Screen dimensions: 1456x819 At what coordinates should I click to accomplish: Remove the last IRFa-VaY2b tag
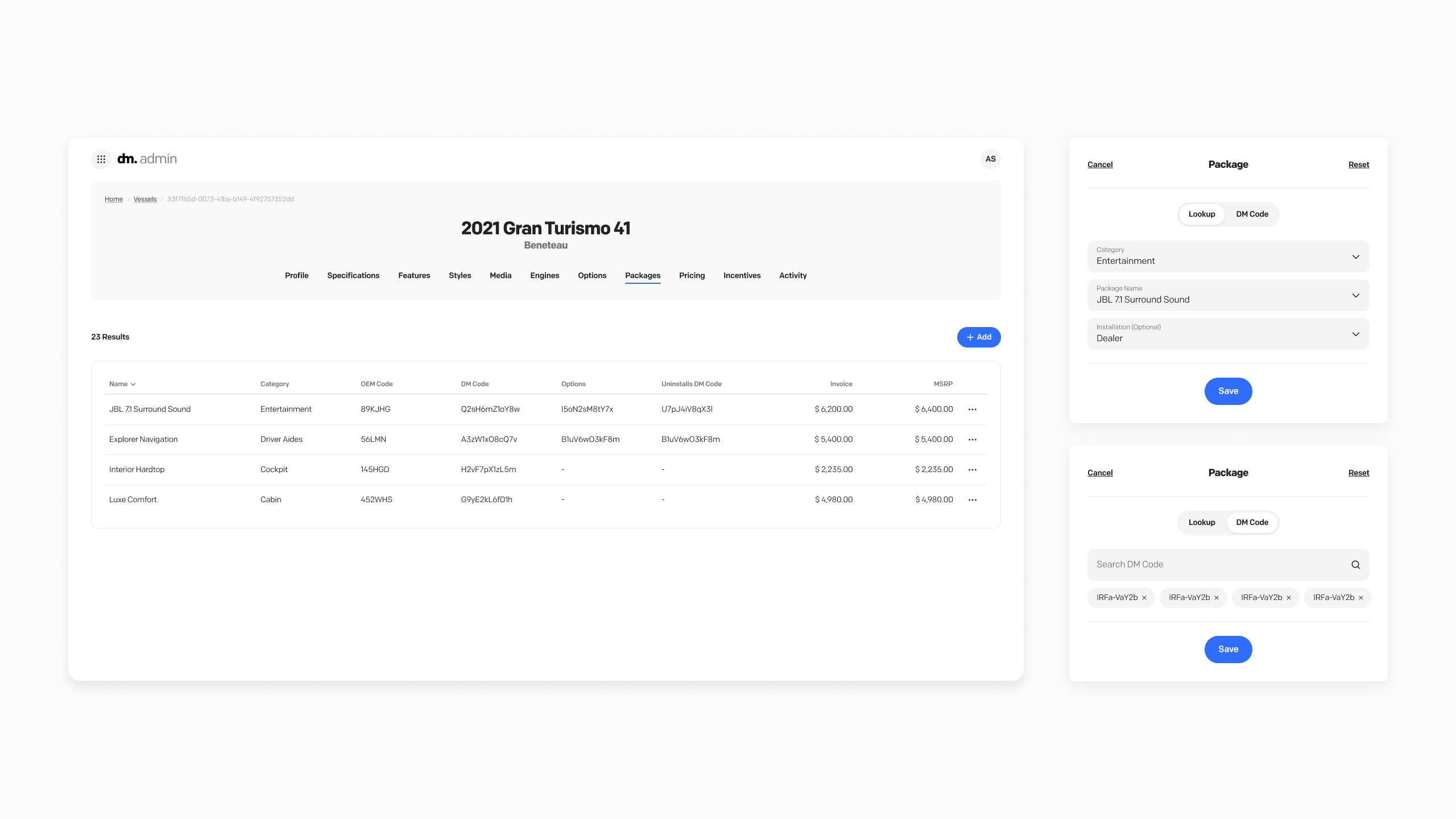coord(1361,598)
